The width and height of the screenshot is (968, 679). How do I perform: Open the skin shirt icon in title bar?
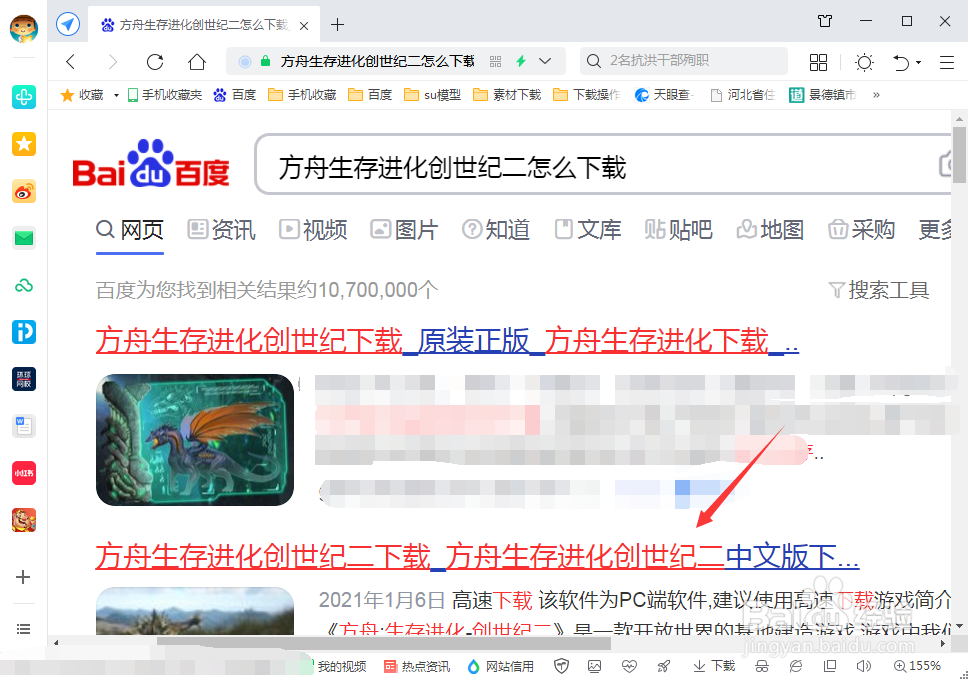(x=825, y=21)
